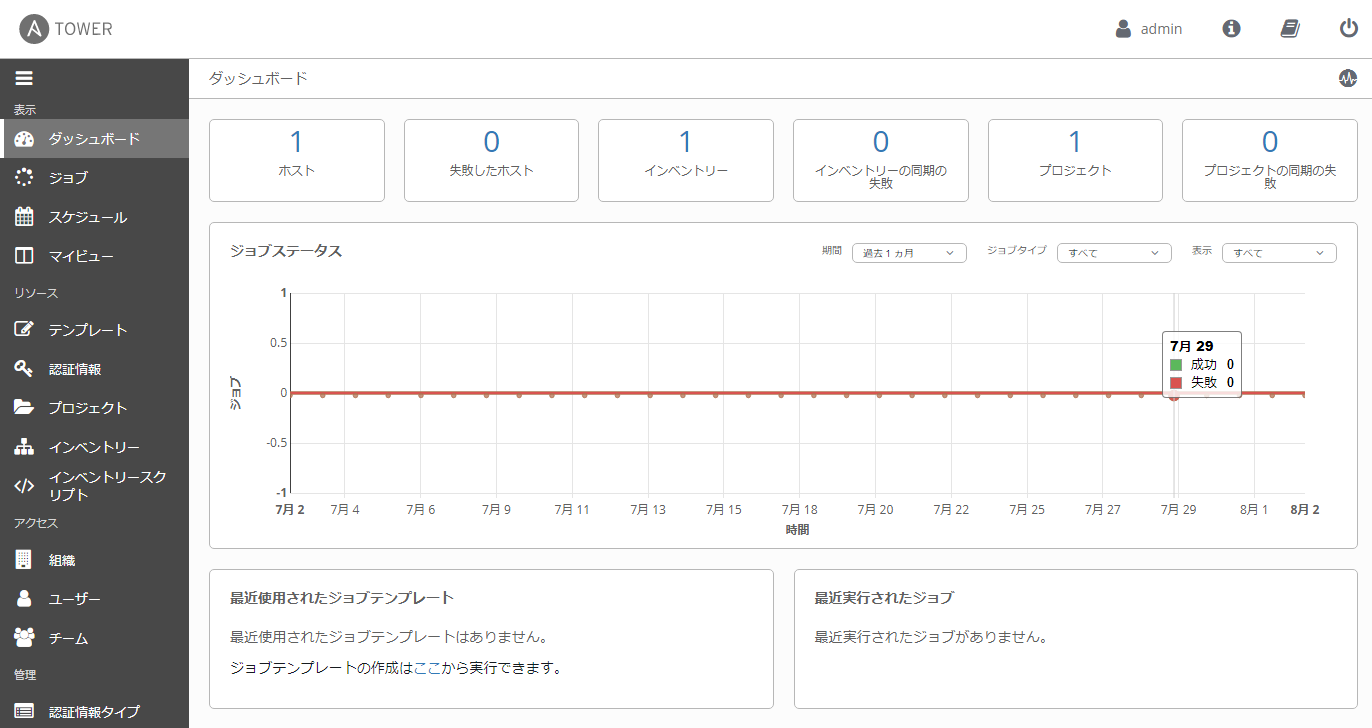Open the 期間 dropdown showing 過去1ヵ月
1372x728 pixels.
click(x=908, y=253)
